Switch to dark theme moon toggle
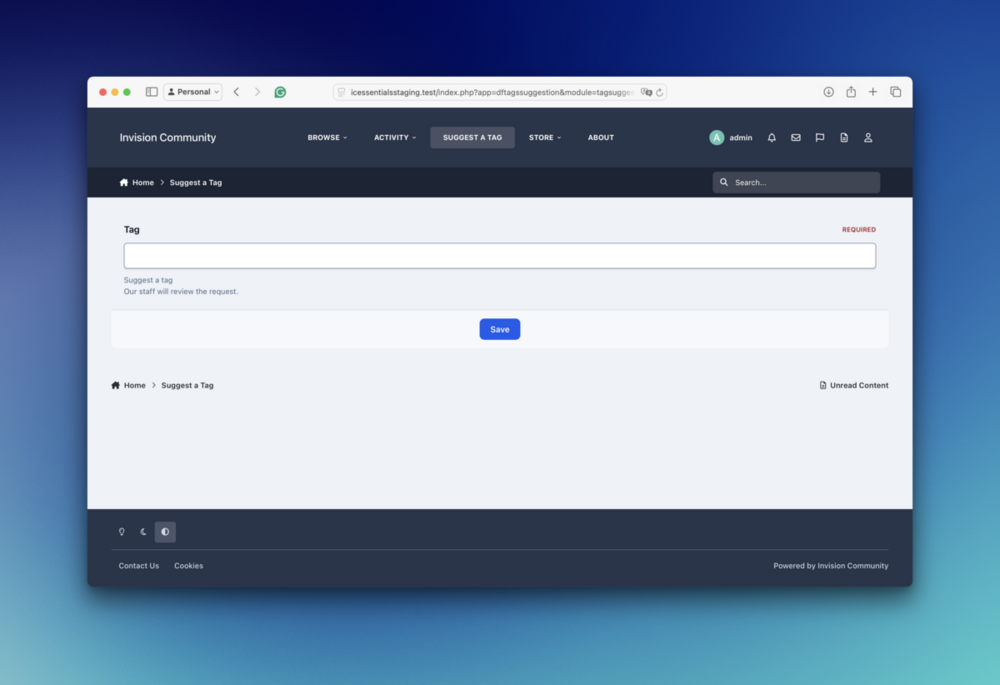1000x685 pixels. 143,532
